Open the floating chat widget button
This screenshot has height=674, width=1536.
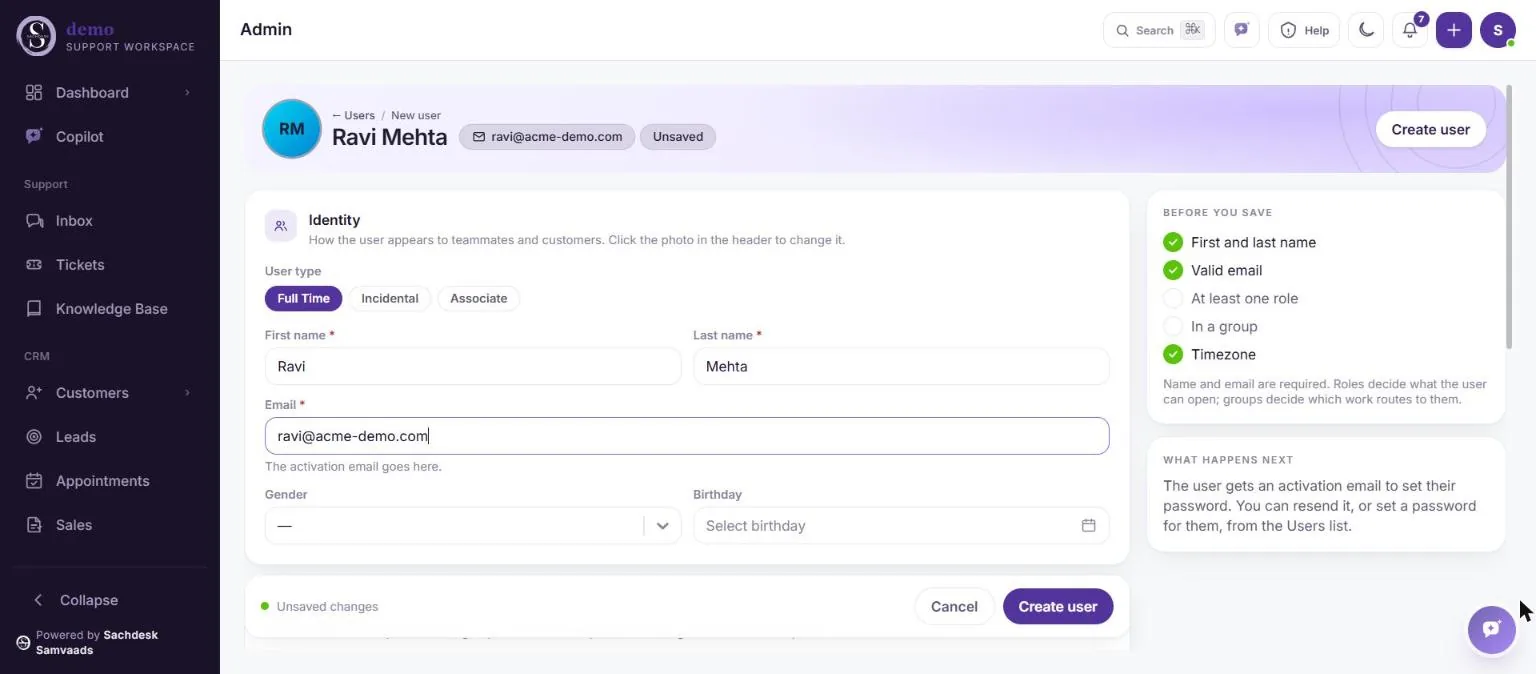tap(1491, 629)
